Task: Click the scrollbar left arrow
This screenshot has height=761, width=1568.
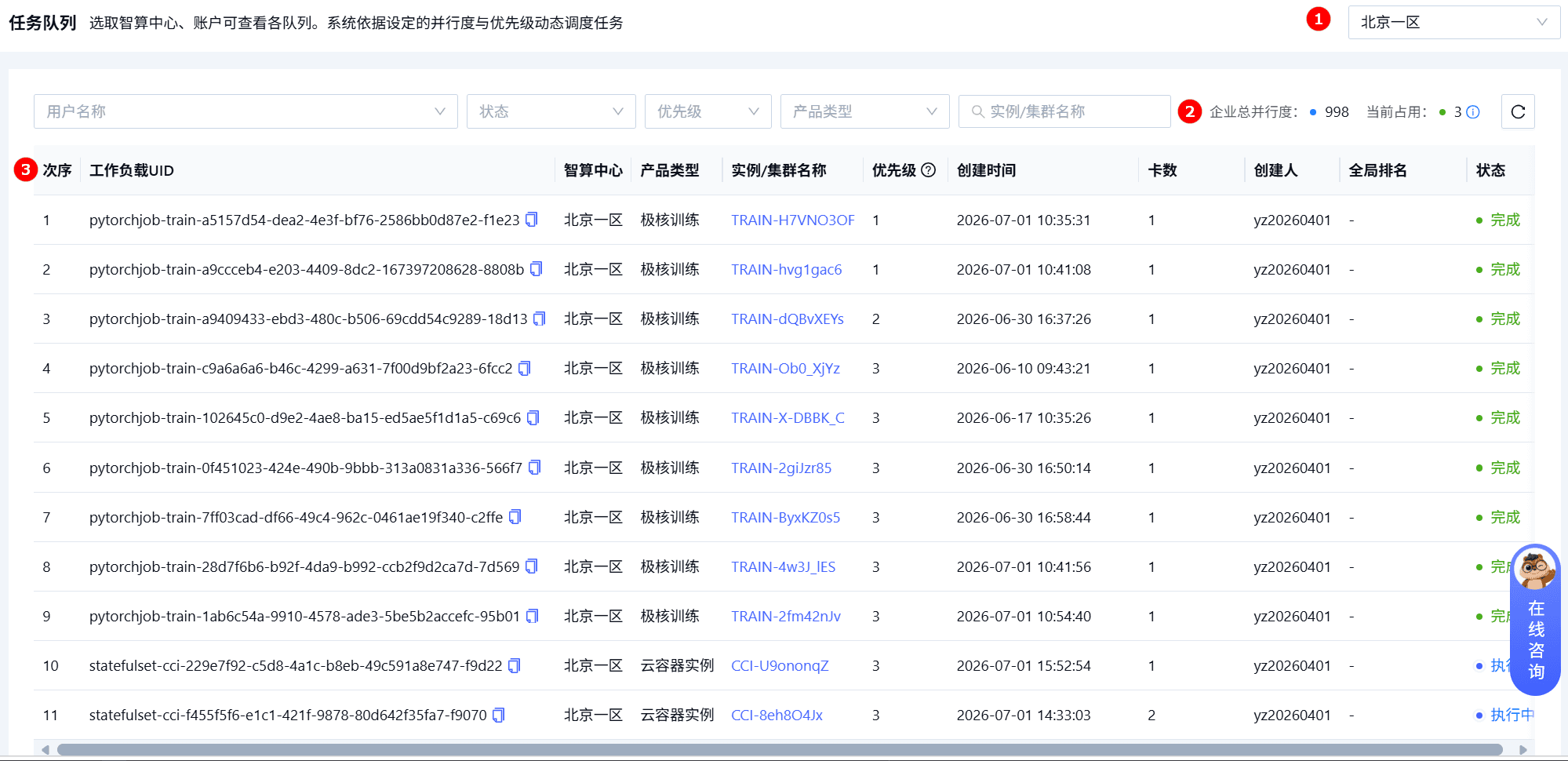Action: pos(45,749)
